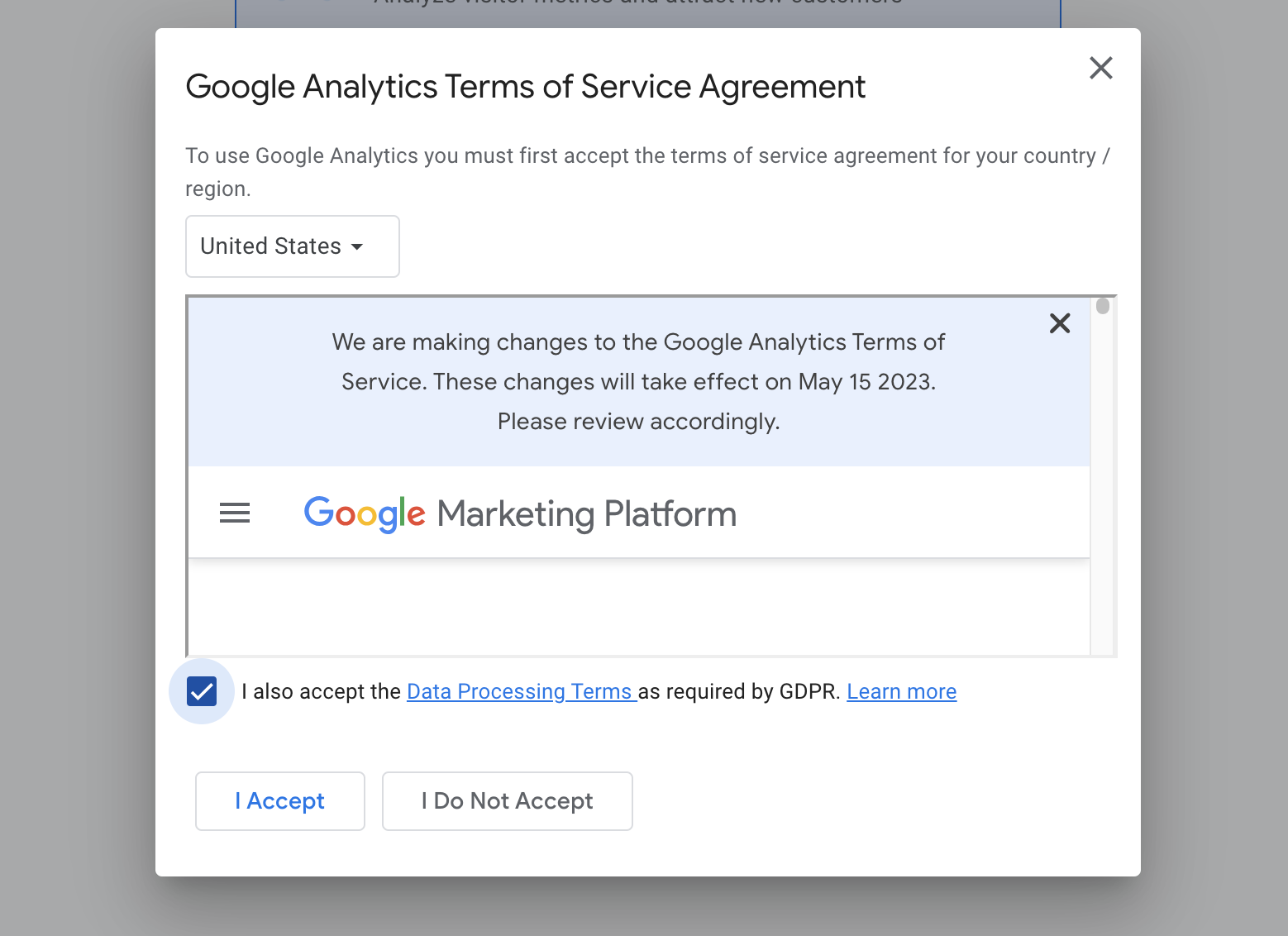Uncheck the Data Processing Terms acceptance checkbox
The height and width of the screenshot is (936, 1288).
pyautogui.click(x=202, y=691)
